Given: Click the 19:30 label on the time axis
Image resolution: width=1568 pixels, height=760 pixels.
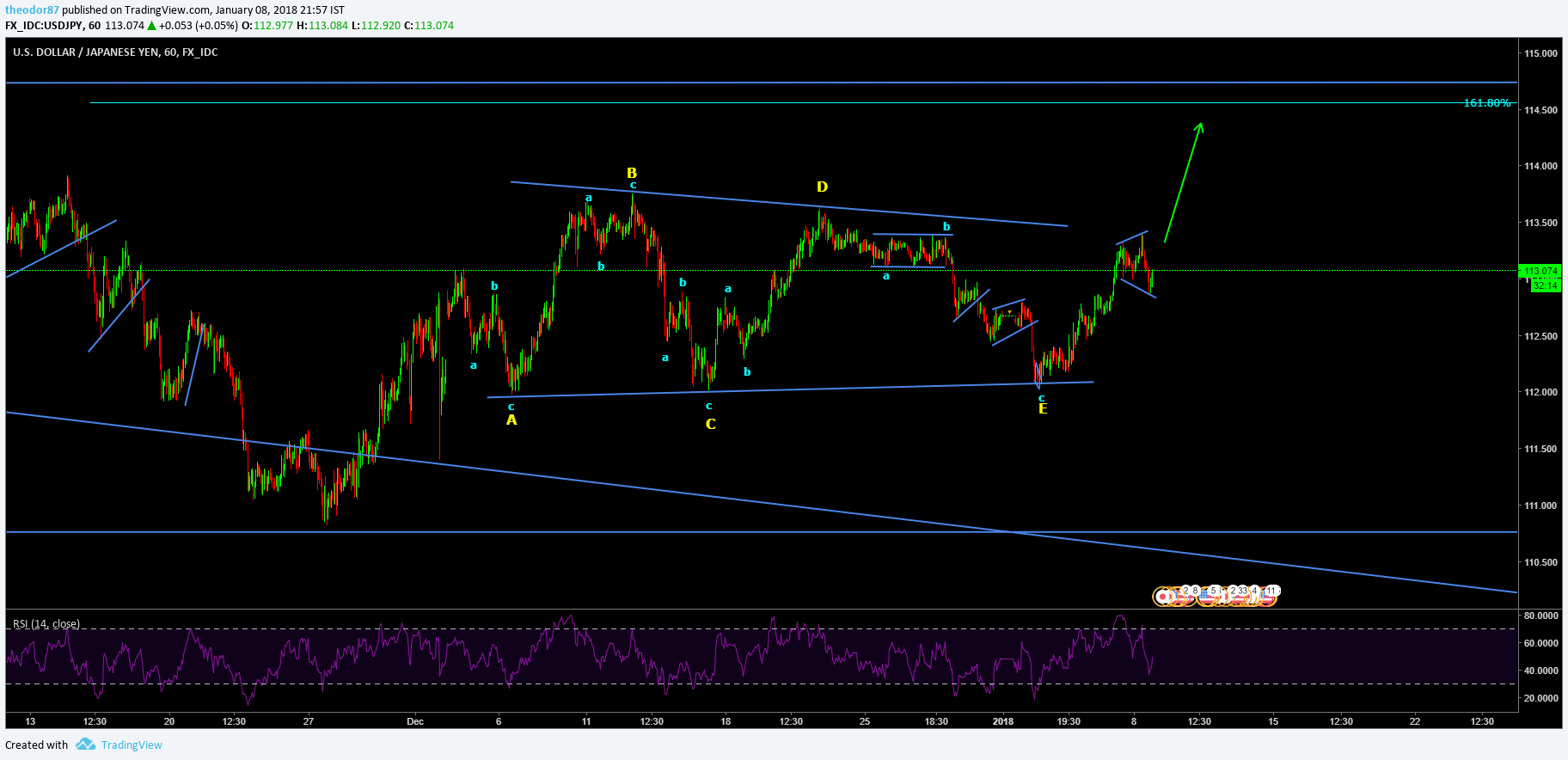Looking at the screenshot, I should click(x=1069, y=721).
